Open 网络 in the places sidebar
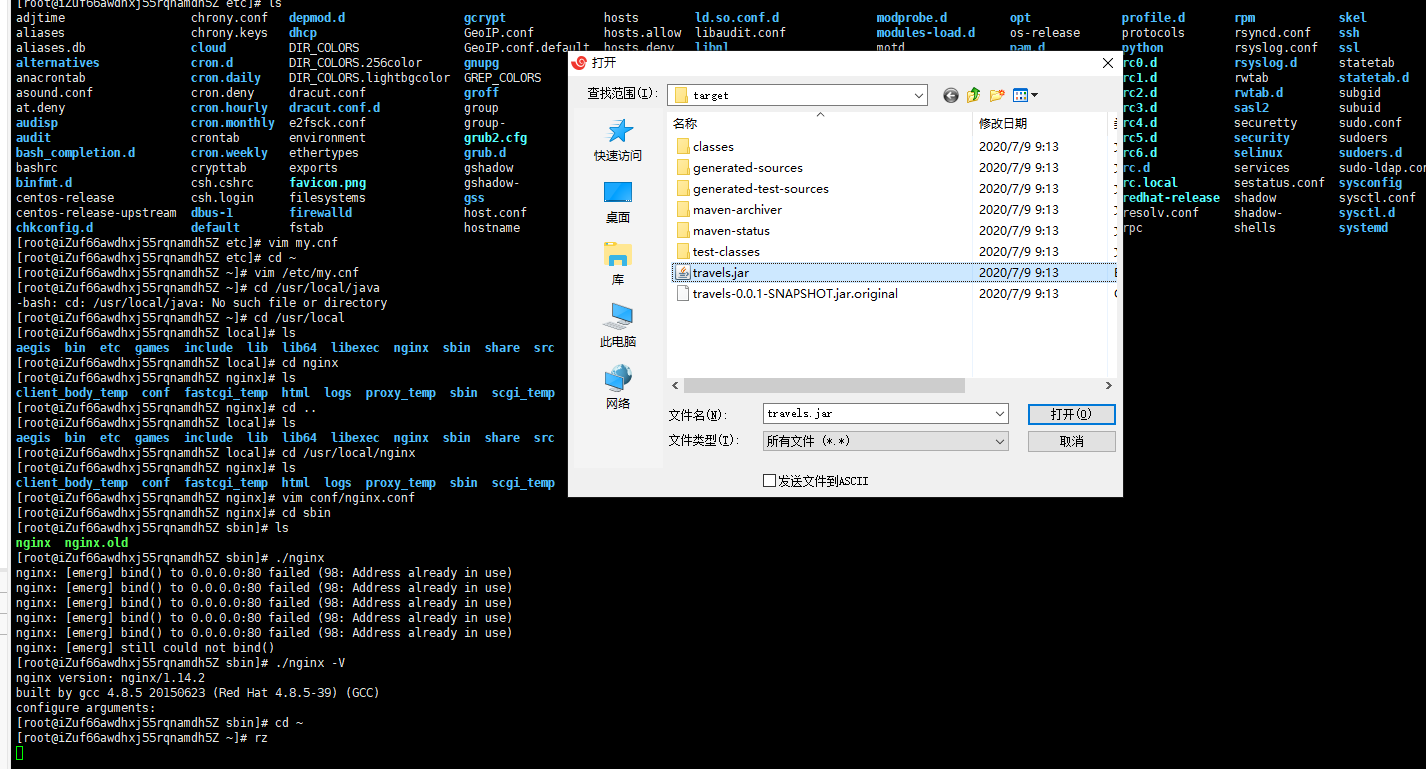 (618, 388)
